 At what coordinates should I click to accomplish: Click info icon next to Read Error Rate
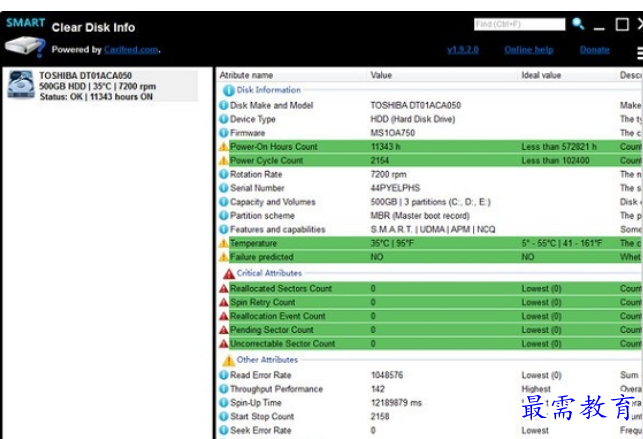[x=224, y=375]
